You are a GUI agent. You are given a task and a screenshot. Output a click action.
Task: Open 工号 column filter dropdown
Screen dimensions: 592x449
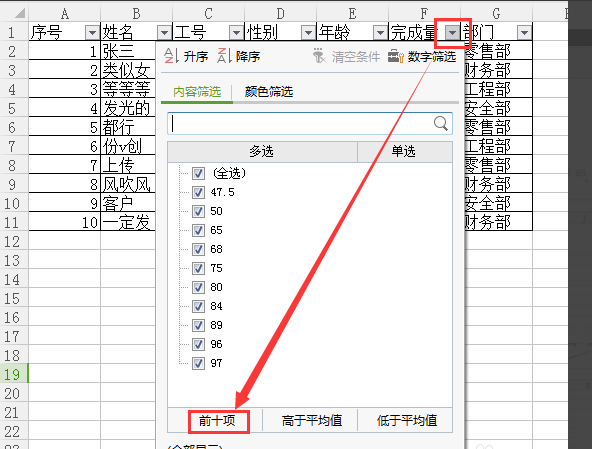[x=236, y=33]
